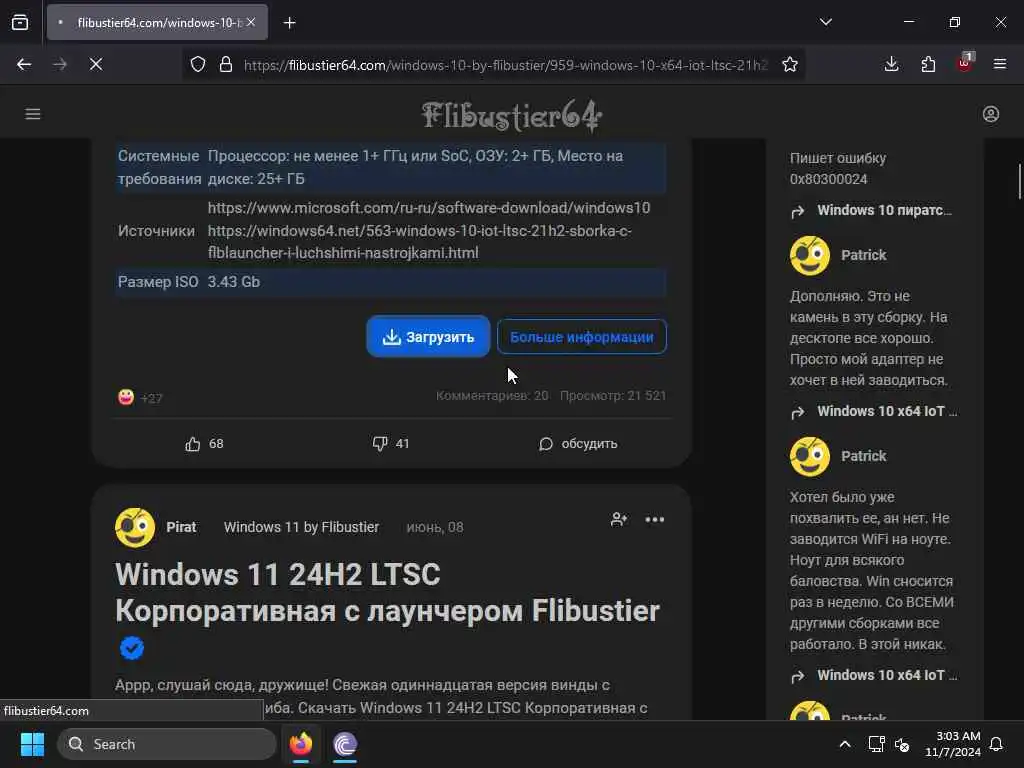Click the first Patrick comment avatar
Viewport: 1024px width, 768px height.
coord(810,255)
